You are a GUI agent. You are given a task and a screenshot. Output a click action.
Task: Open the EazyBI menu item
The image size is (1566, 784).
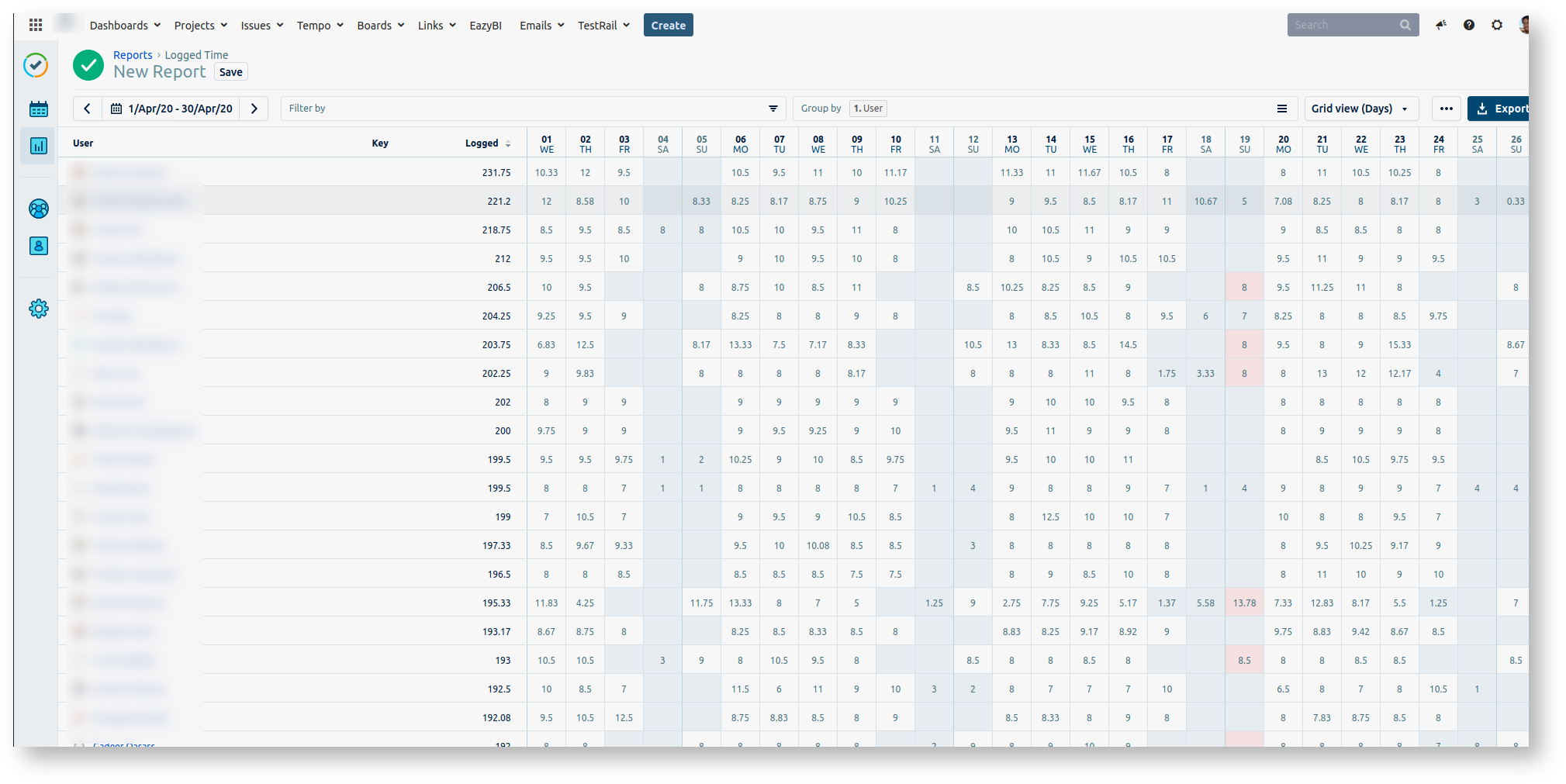click(x=485, y=26)
